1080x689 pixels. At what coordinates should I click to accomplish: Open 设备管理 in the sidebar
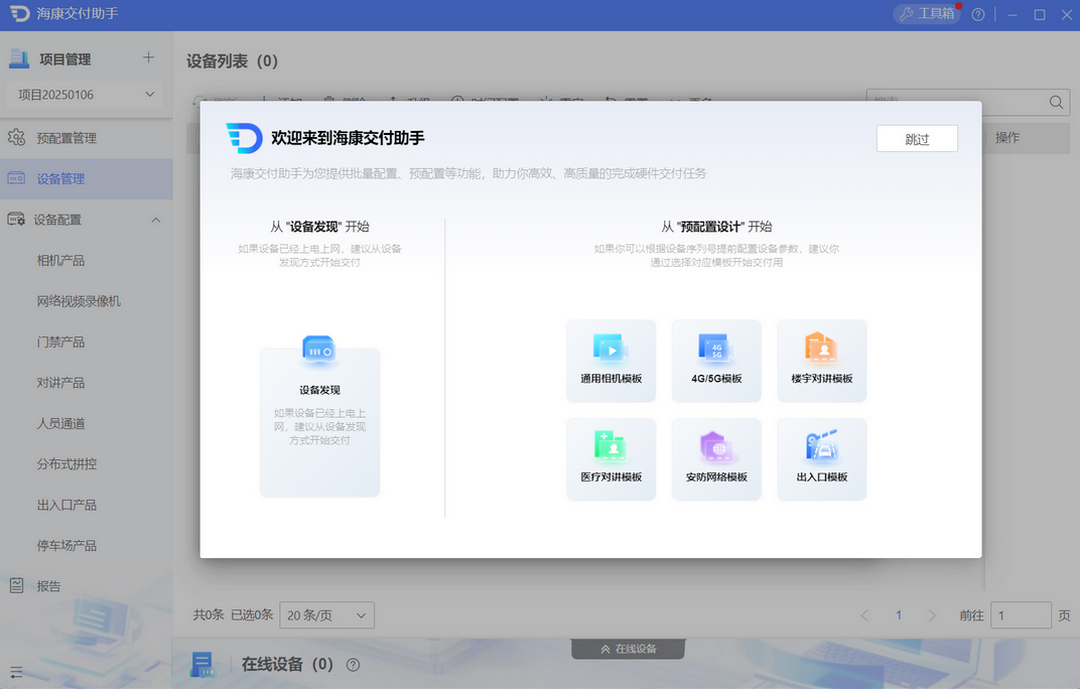86,179
